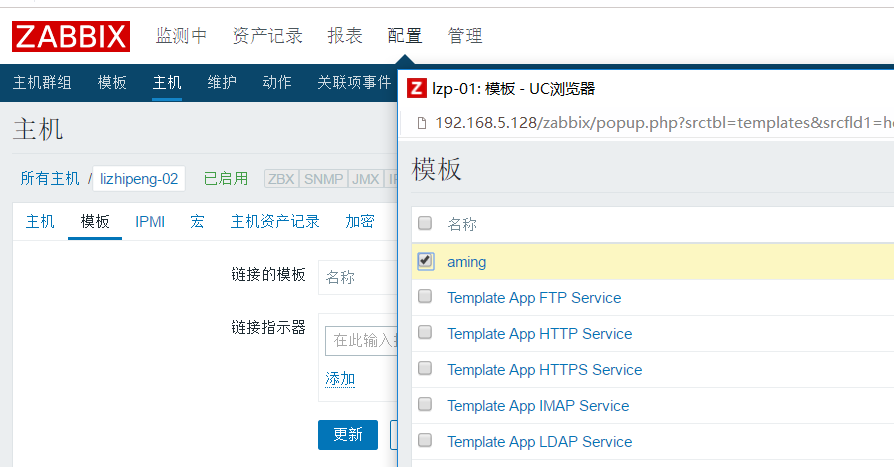Open Template App FTP Service link

534,298
